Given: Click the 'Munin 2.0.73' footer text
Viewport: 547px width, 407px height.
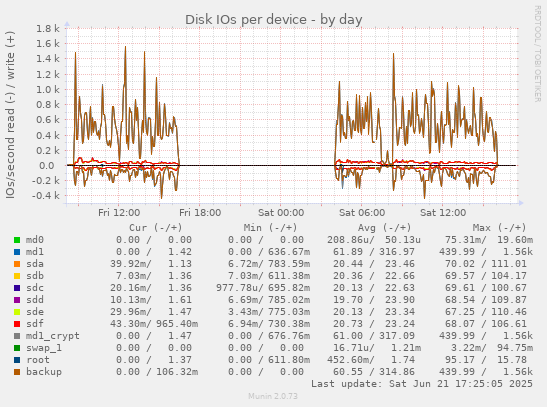Looking at the screenshot, I should tap(273, 396).
